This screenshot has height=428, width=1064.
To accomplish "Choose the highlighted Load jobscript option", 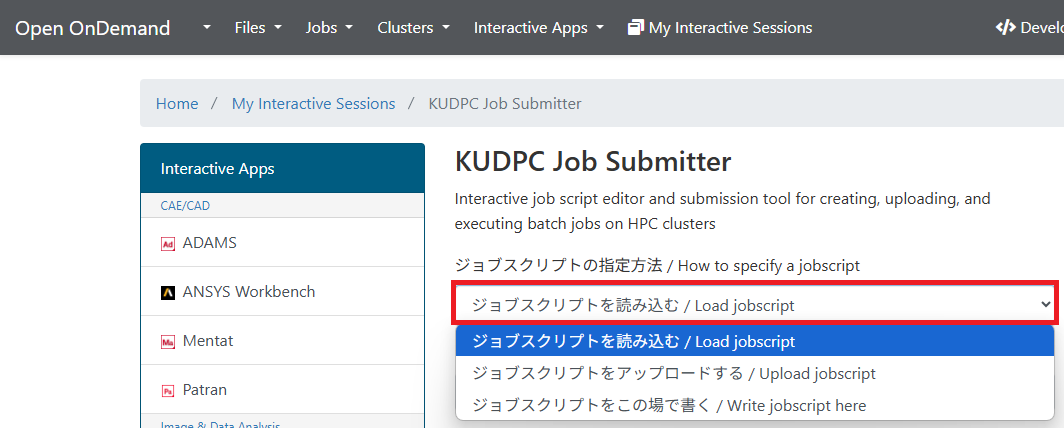I will coord(755,341).
